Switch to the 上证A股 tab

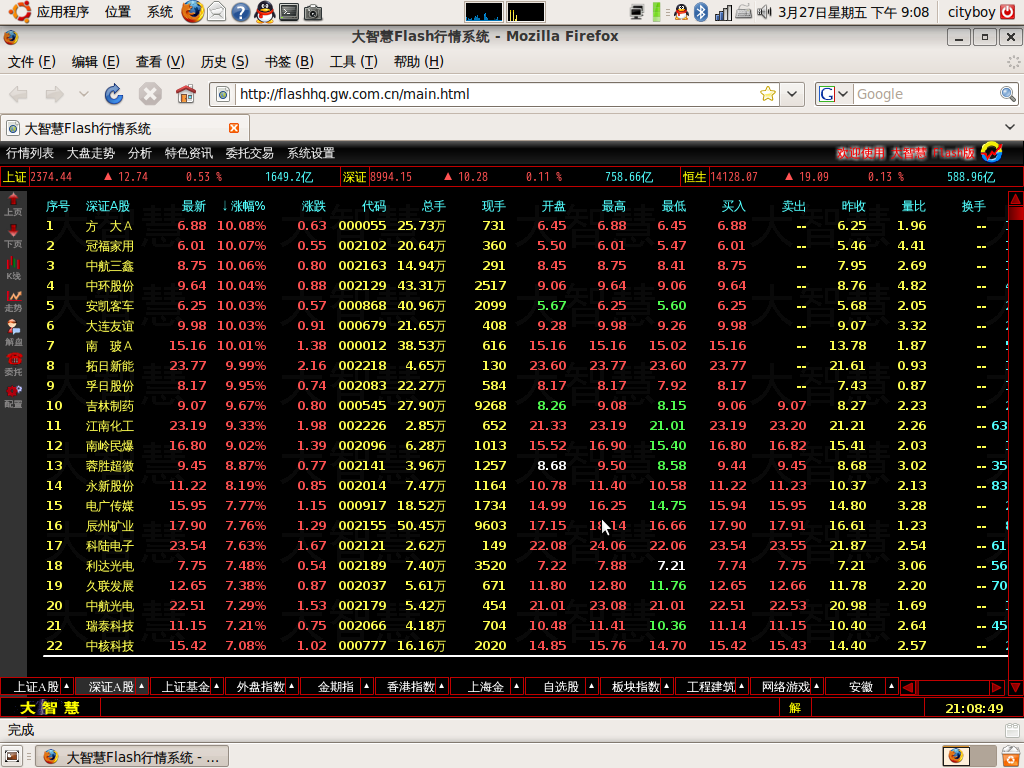click(x=36, y=686)
